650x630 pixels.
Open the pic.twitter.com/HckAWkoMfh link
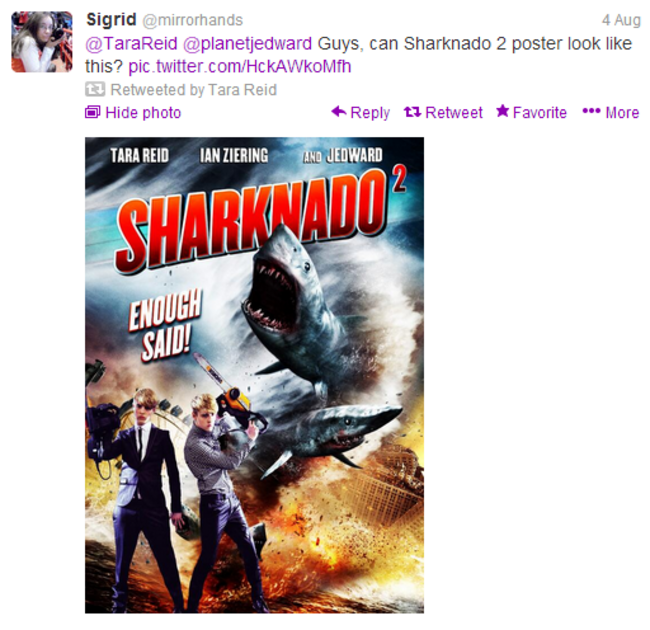[x=240, y=66]
